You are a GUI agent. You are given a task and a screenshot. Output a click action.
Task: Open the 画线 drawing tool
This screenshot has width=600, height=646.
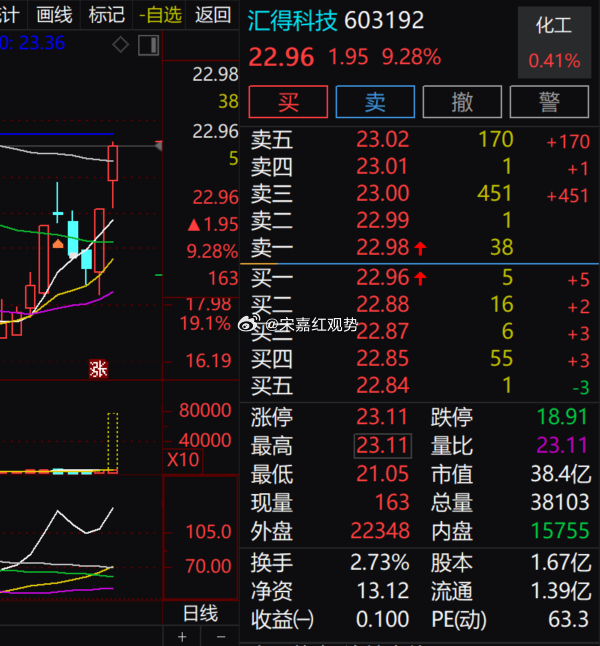point(54,15)
